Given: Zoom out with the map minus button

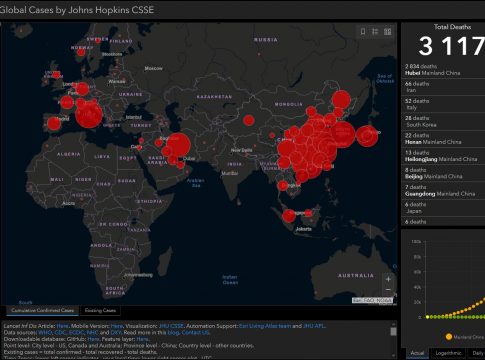Looking at the screenshot, I should click(x=388, y=289).
